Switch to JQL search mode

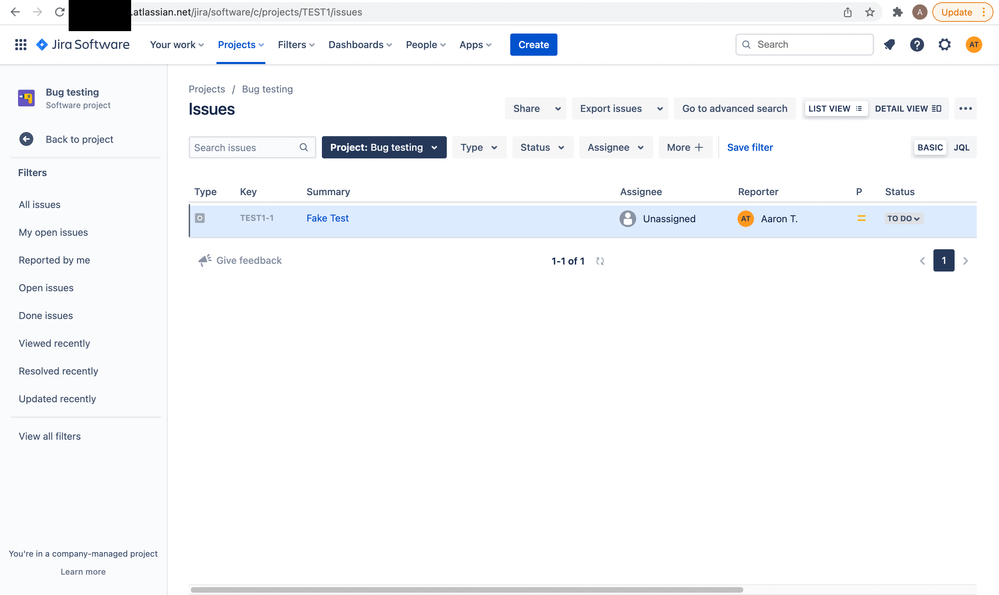(x=961, y=147)
